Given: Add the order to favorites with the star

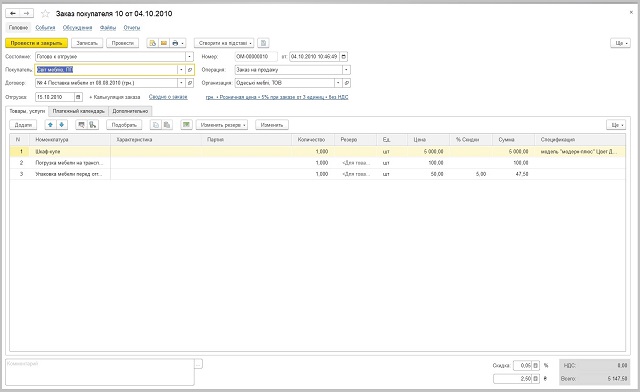Looking at the screenshot, I should click(x=45, y=13).
